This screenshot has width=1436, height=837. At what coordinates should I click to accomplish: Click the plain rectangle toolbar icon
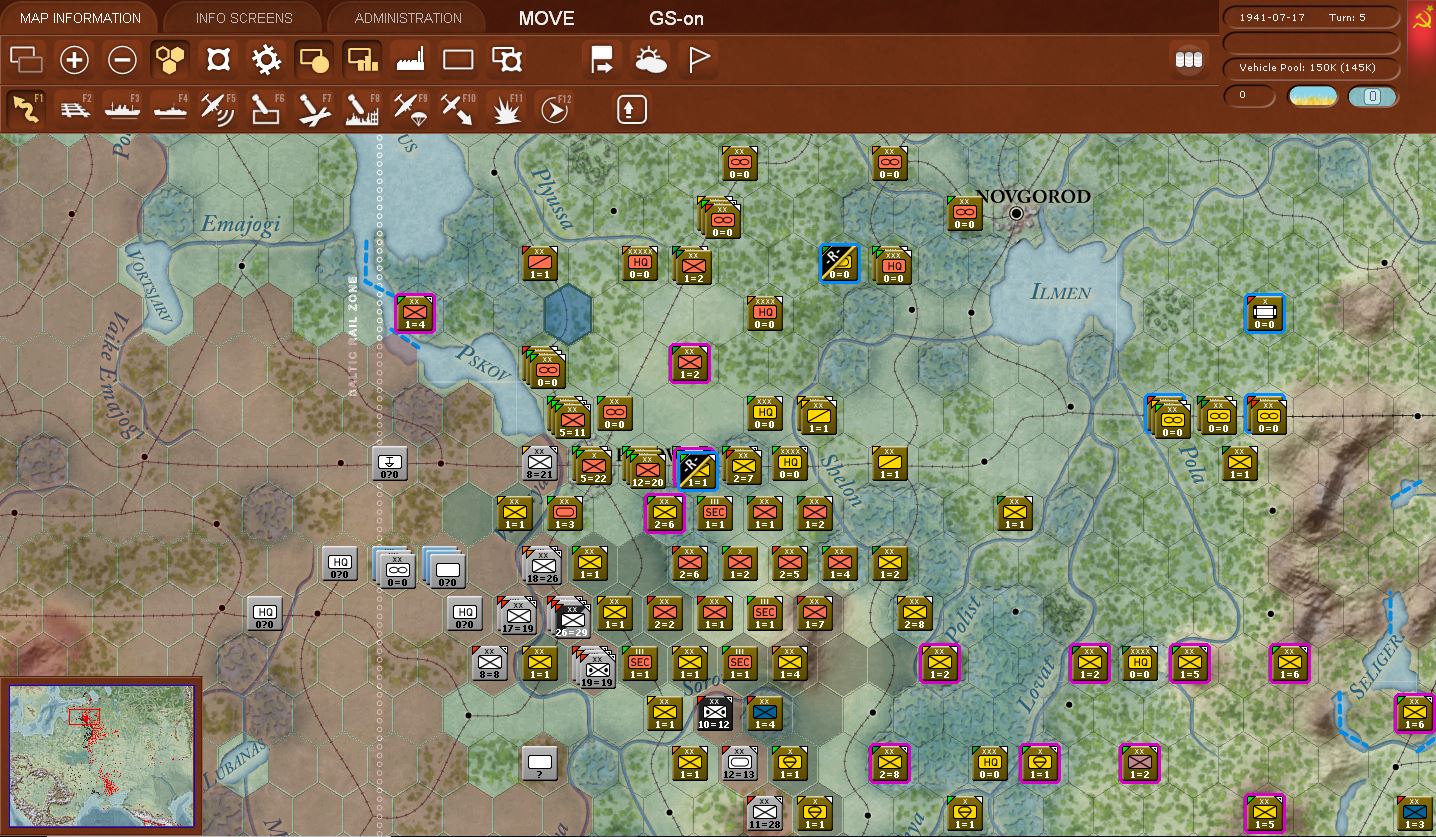458,60
